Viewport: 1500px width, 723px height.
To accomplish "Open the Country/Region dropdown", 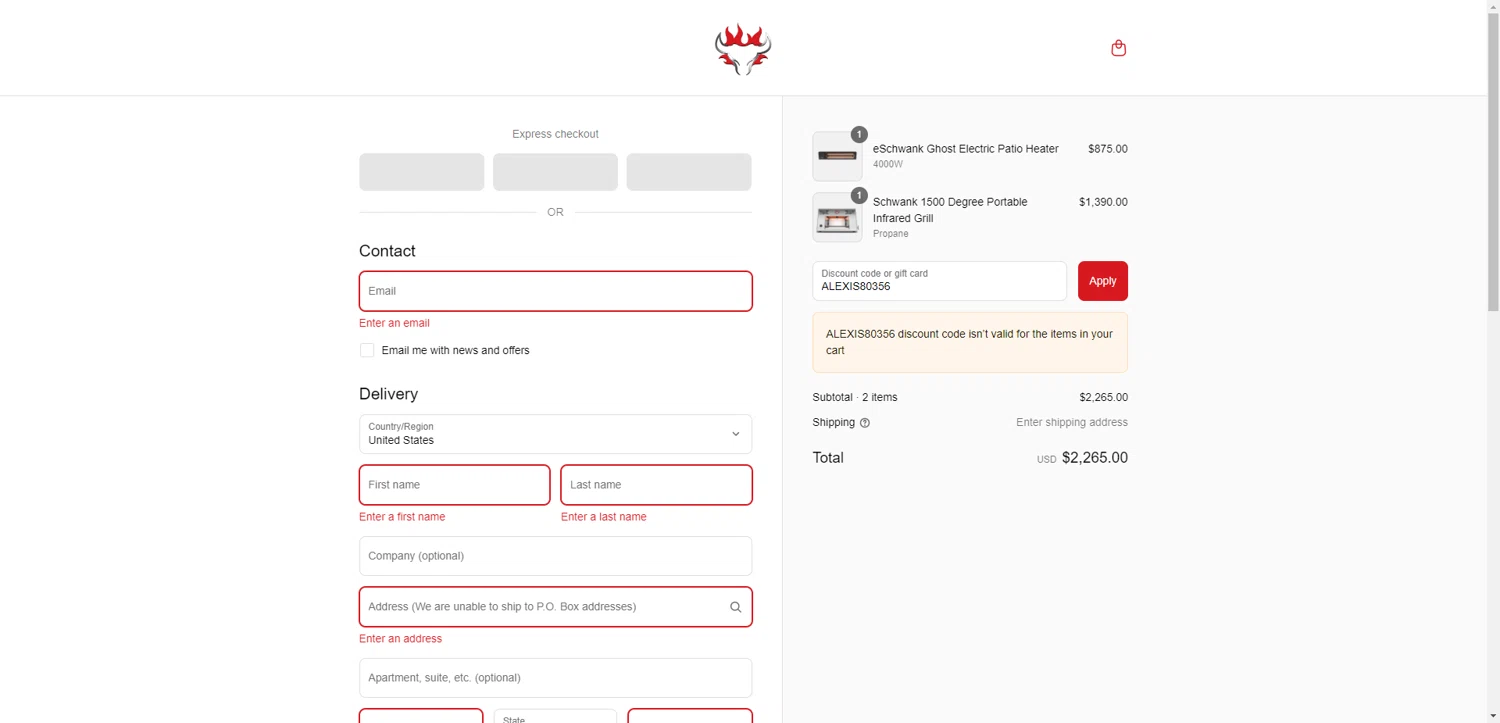I will (x=555, y=434).
